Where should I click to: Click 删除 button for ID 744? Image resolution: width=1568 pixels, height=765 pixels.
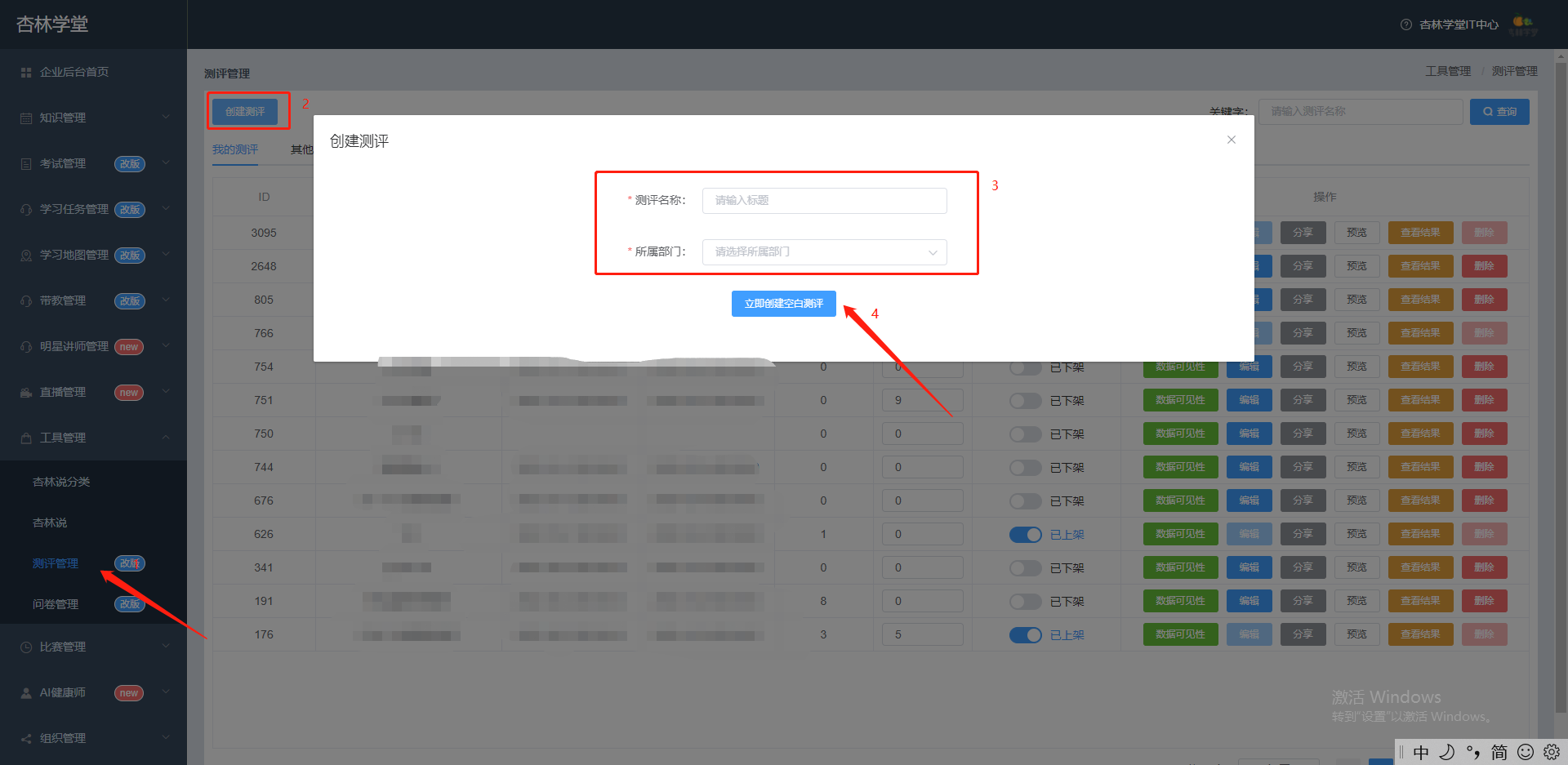[x=1484, y=467]
